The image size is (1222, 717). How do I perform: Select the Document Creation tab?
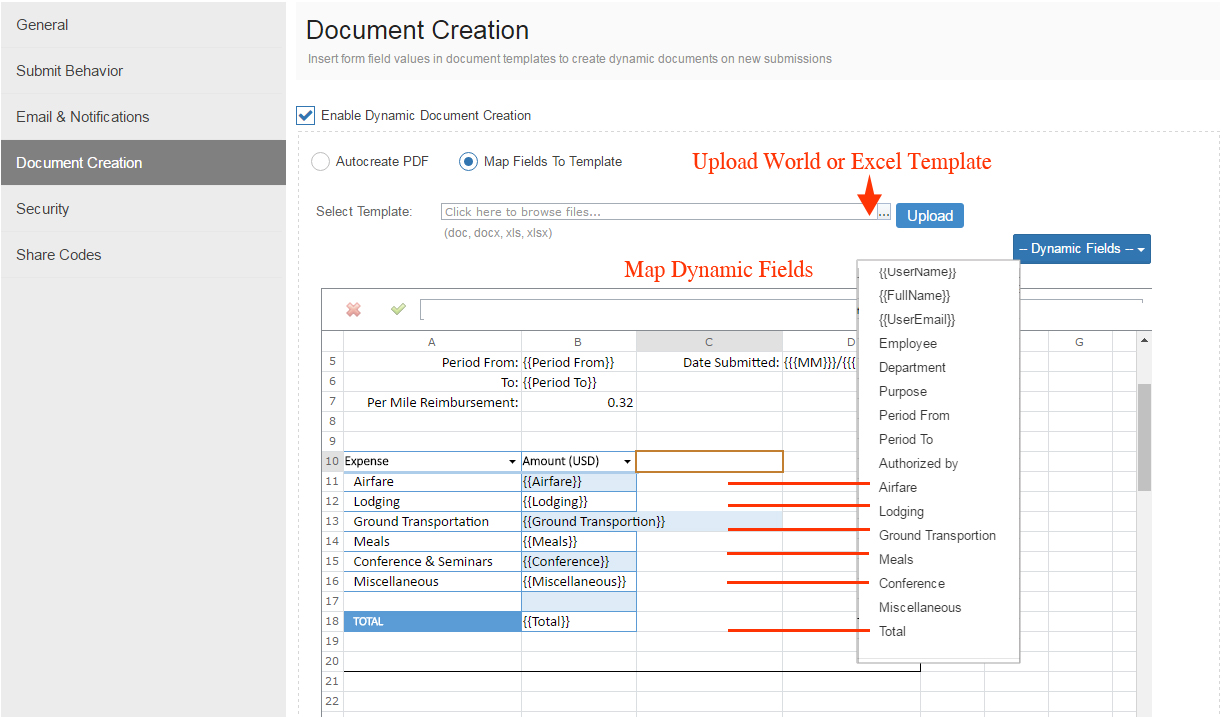point(143,163)
